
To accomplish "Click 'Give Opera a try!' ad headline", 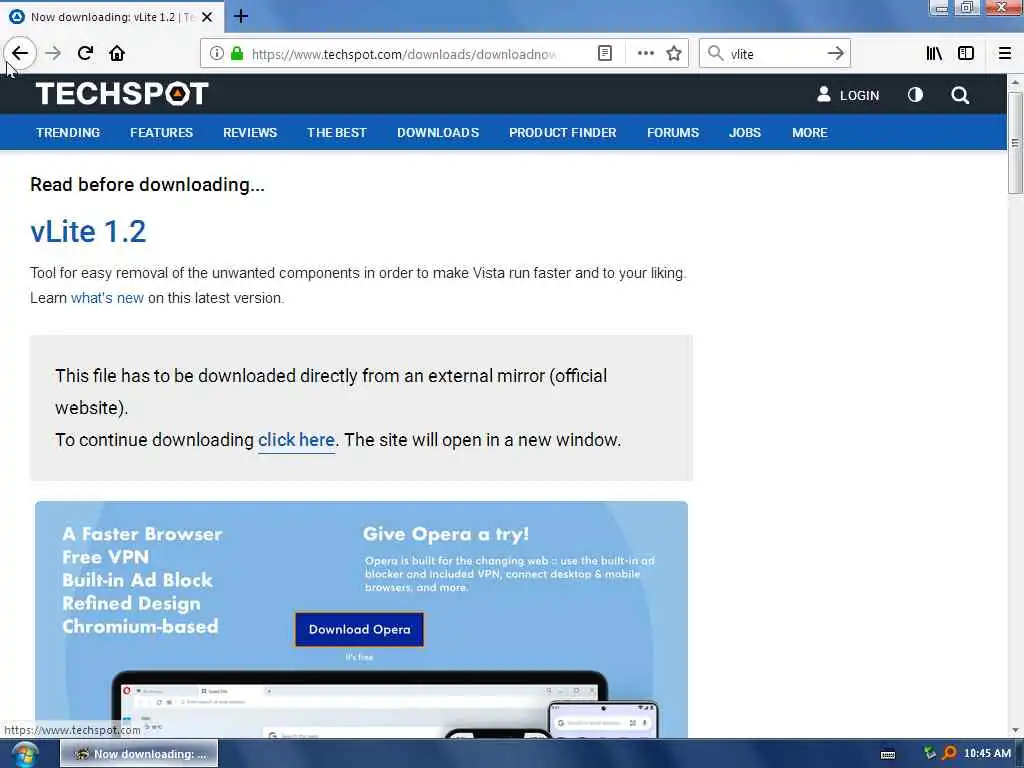I will pos(445,534).
